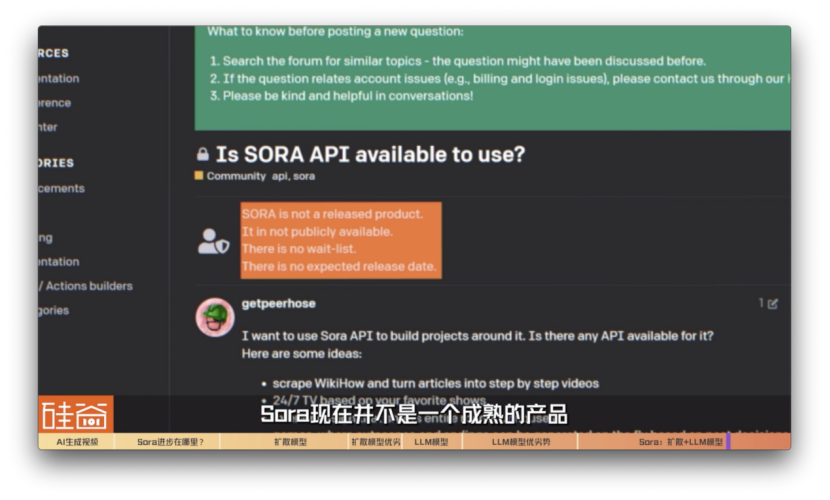
Task: Click the orange 硅谷101 logo
Action: pos(76,414)
